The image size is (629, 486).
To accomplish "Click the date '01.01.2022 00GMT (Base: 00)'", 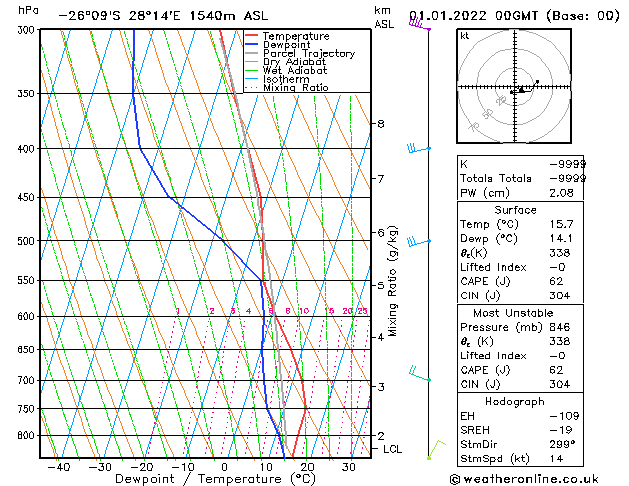I will click(514, 16).
